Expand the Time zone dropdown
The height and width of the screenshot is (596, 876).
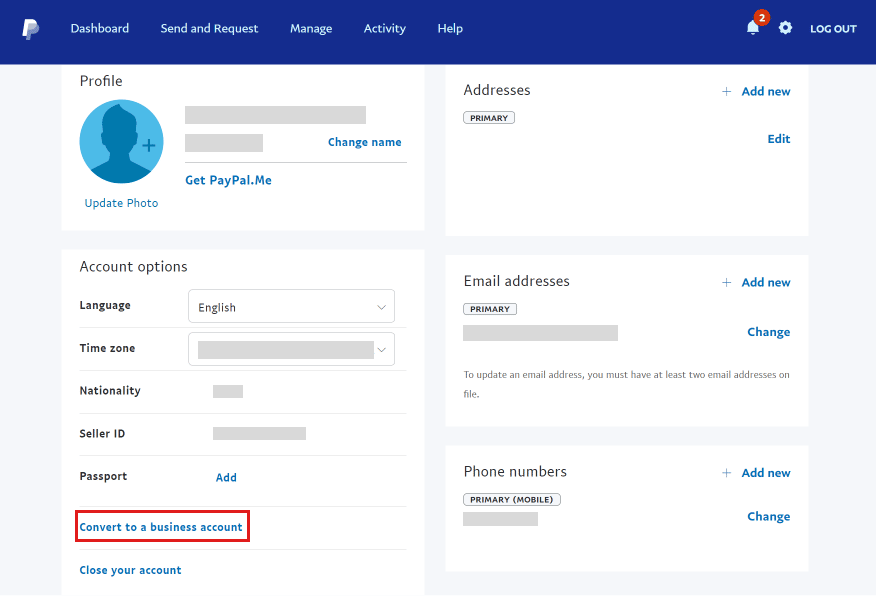click(x=291, y=349)
